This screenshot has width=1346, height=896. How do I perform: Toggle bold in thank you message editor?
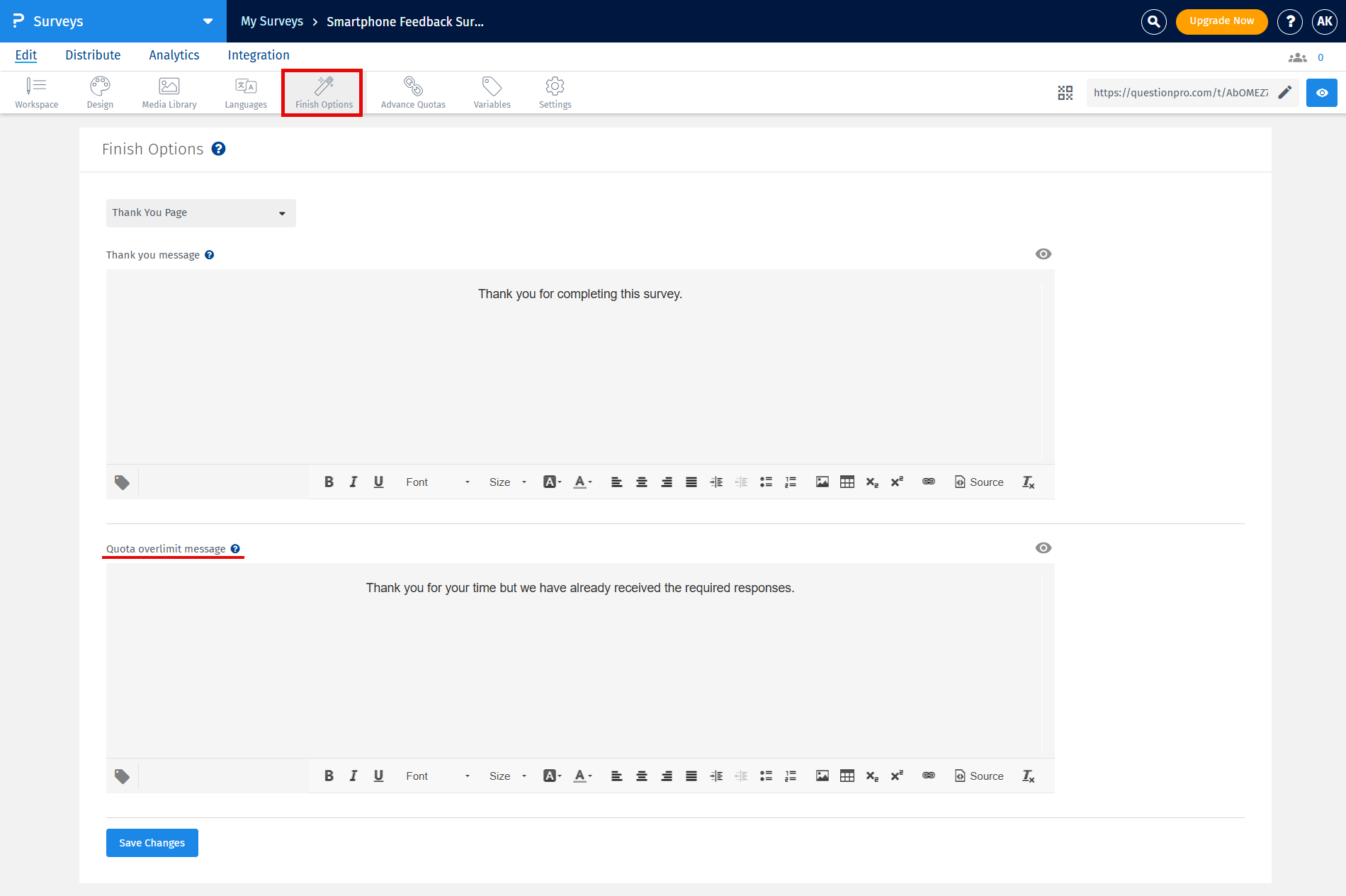point(329,482)
